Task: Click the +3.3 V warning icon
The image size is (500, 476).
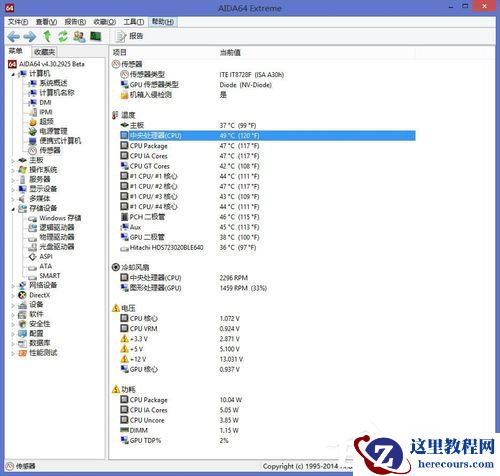Action: (124, 339)
